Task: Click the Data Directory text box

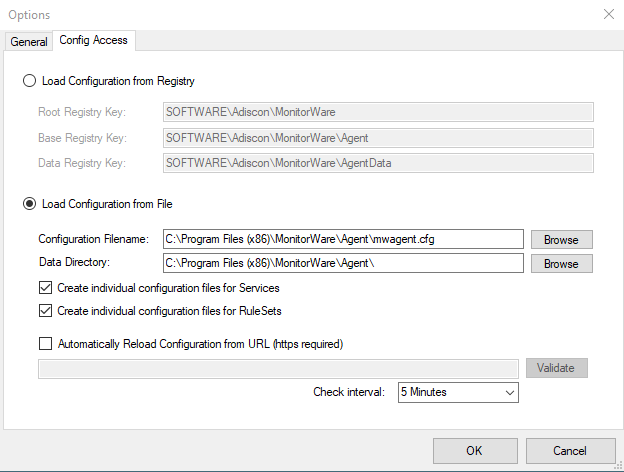Action: tap(342, 264)
